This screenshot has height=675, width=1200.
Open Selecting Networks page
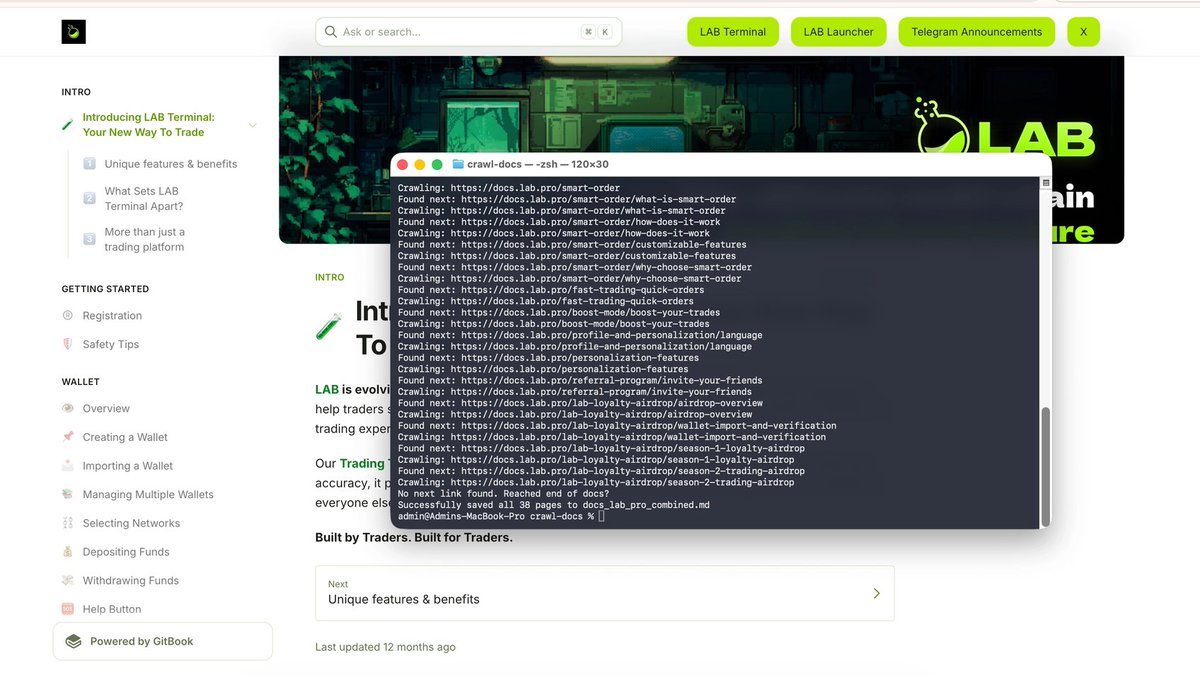(131, 523)
